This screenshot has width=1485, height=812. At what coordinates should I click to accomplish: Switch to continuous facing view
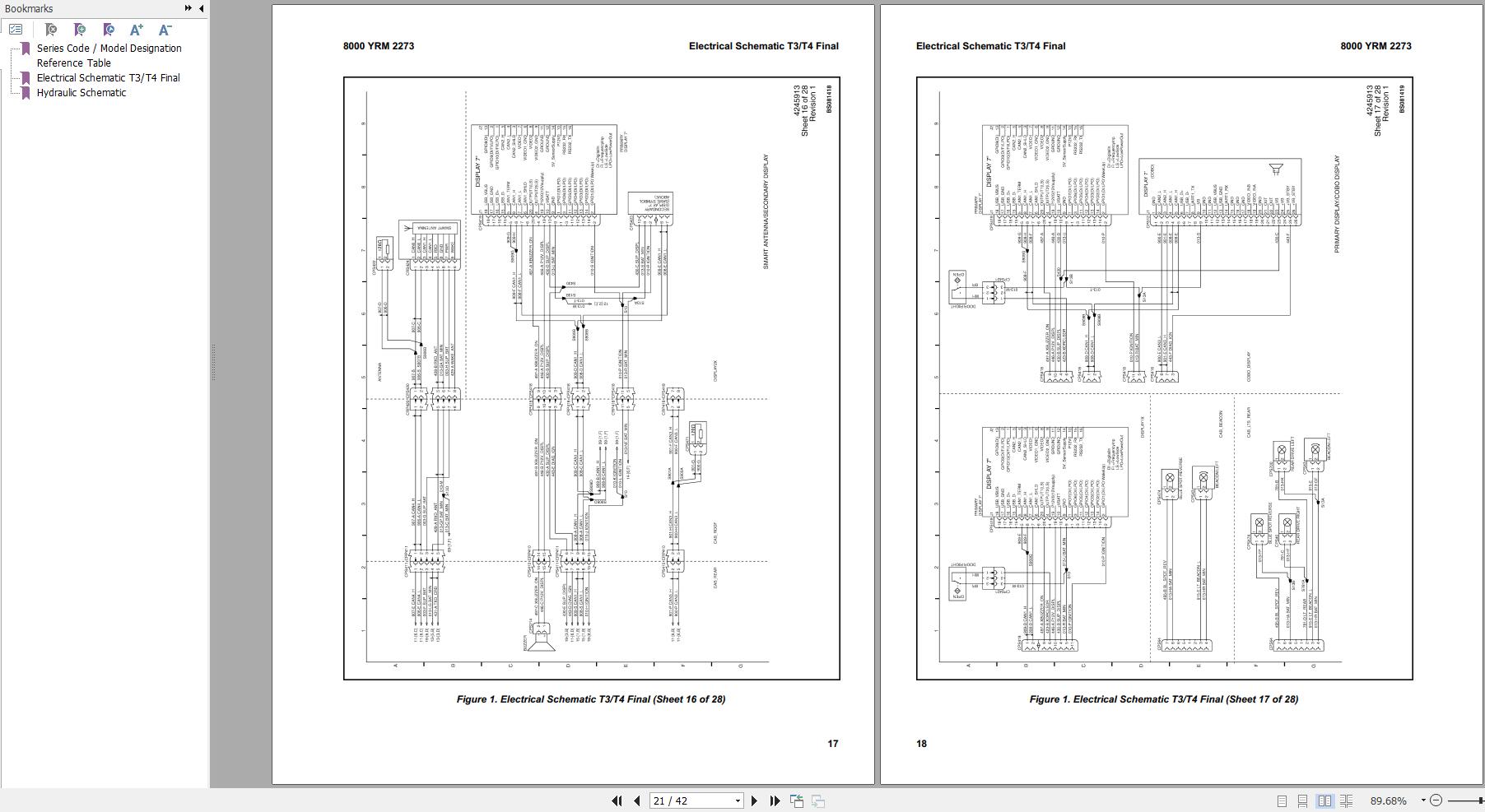(1346, 800)
